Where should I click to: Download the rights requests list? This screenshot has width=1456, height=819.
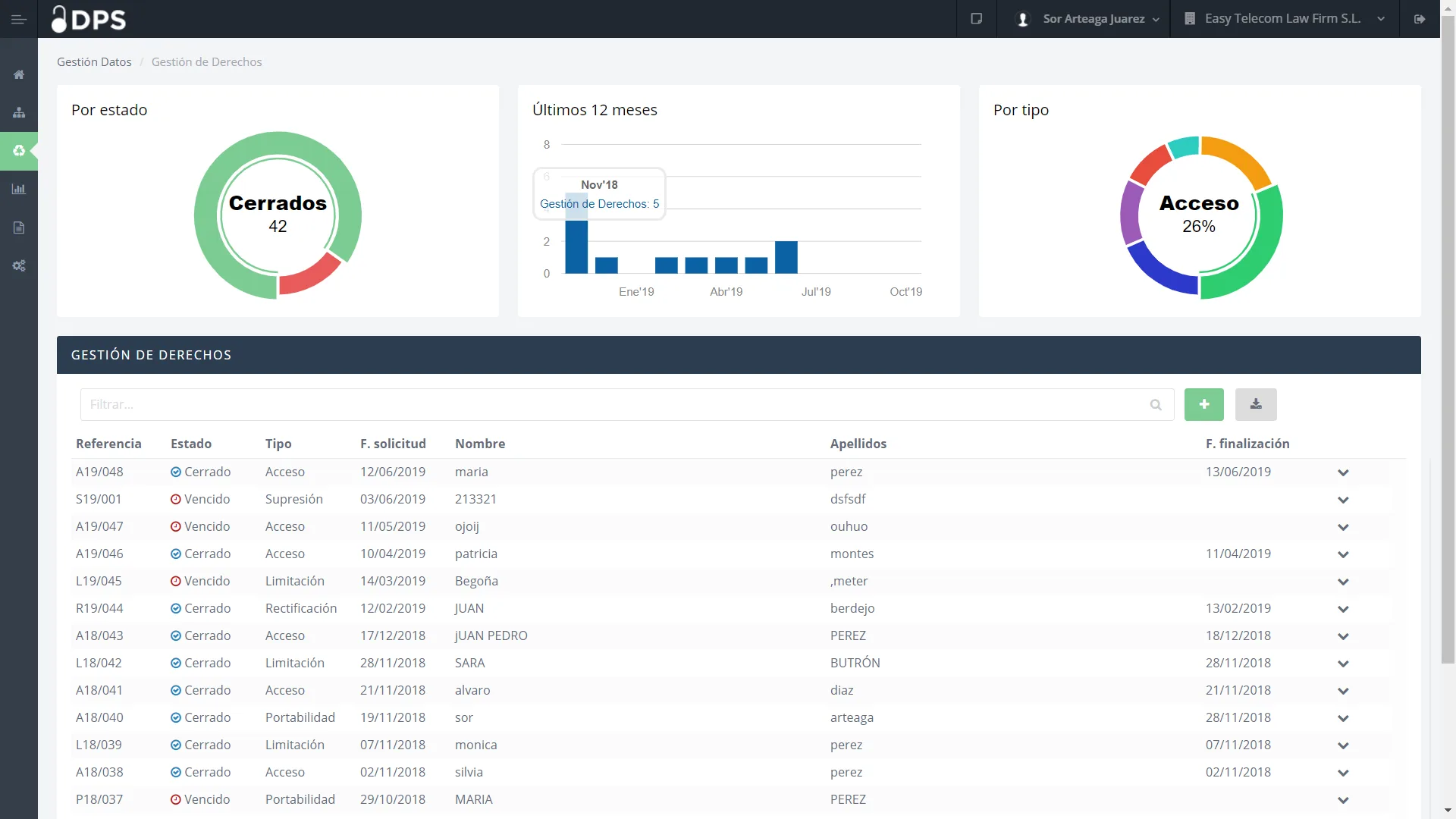(1256, 404)
